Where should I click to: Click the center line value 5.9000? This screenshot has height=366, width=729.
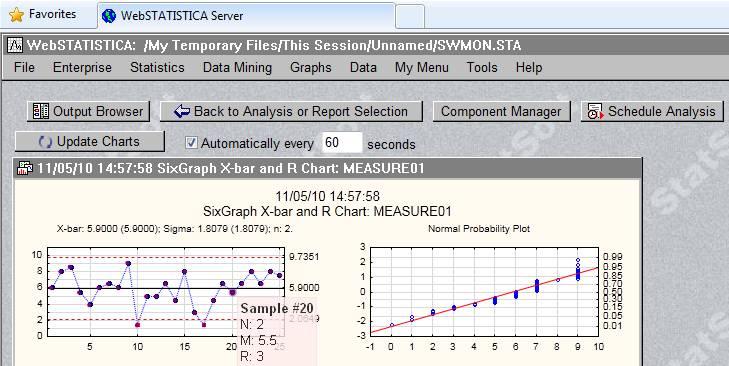point(304,288)
